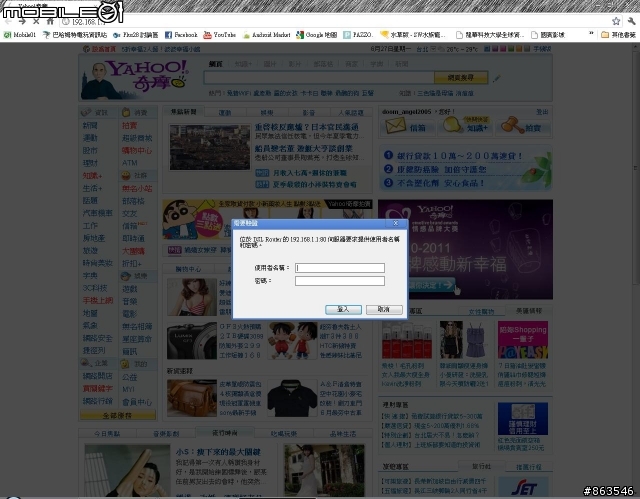The height and width of the screenshot is (499, 640).
Task: Open the YouTube bookmark
Action: point(220,35)
